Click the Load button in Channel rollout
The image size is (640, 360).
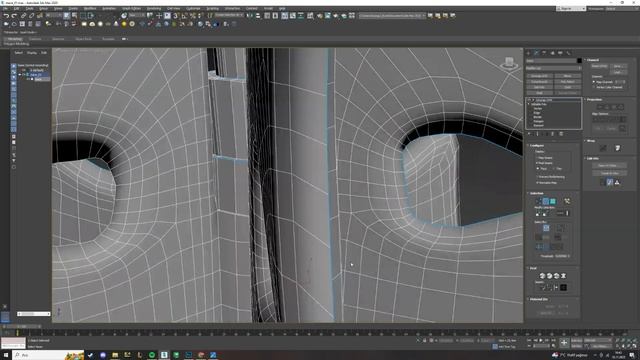point(618,72)
